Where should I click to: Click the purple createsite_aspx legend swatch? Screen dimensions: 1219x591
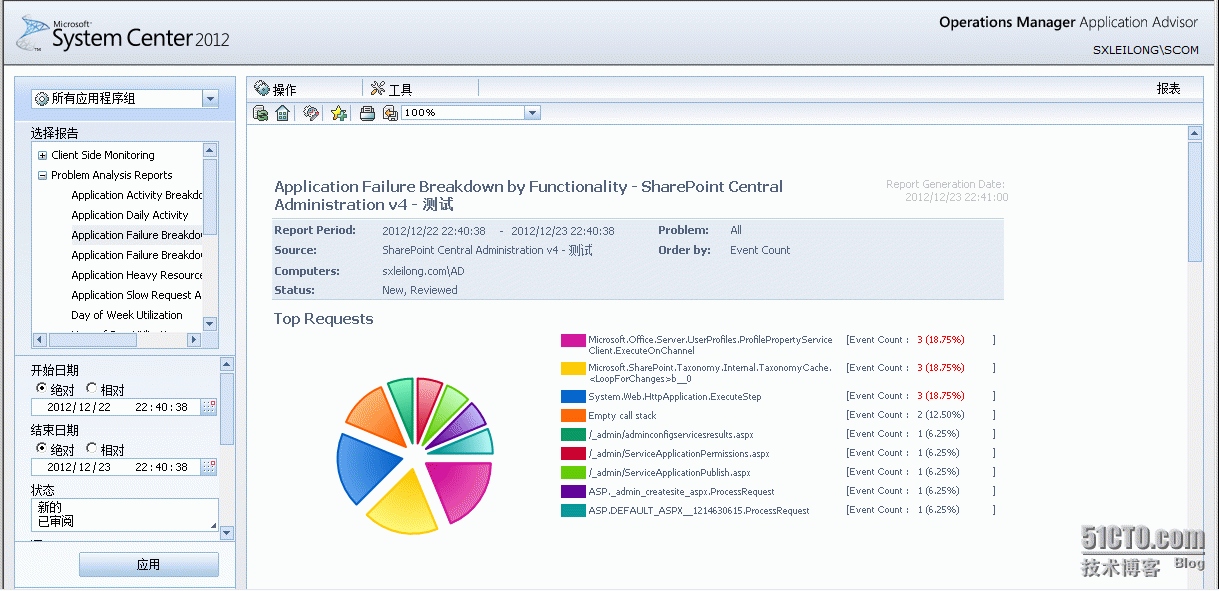point(573,491)
